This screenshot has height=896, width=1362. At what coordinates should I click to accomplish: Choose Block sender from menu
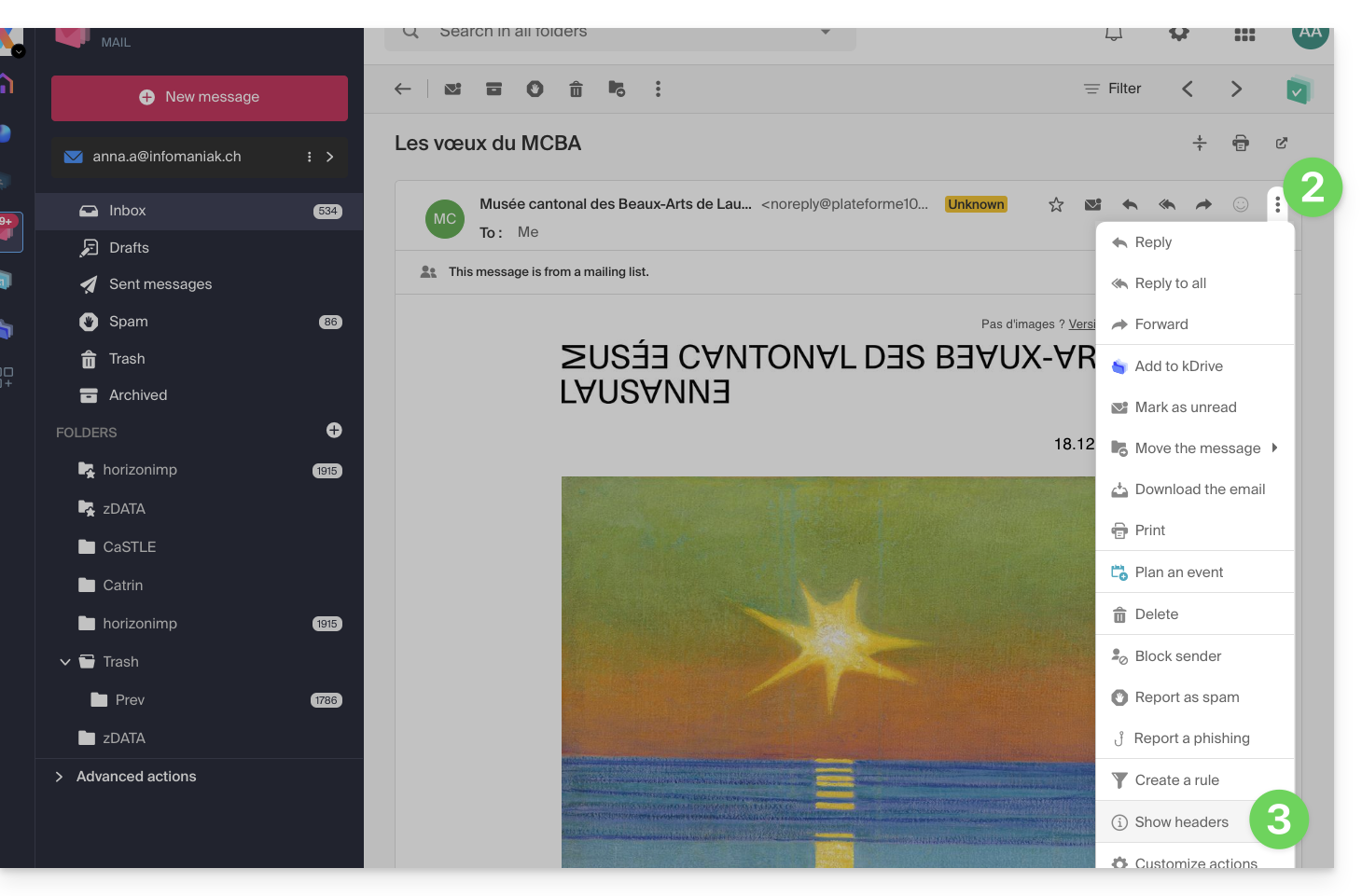(x=1177, y=656)
